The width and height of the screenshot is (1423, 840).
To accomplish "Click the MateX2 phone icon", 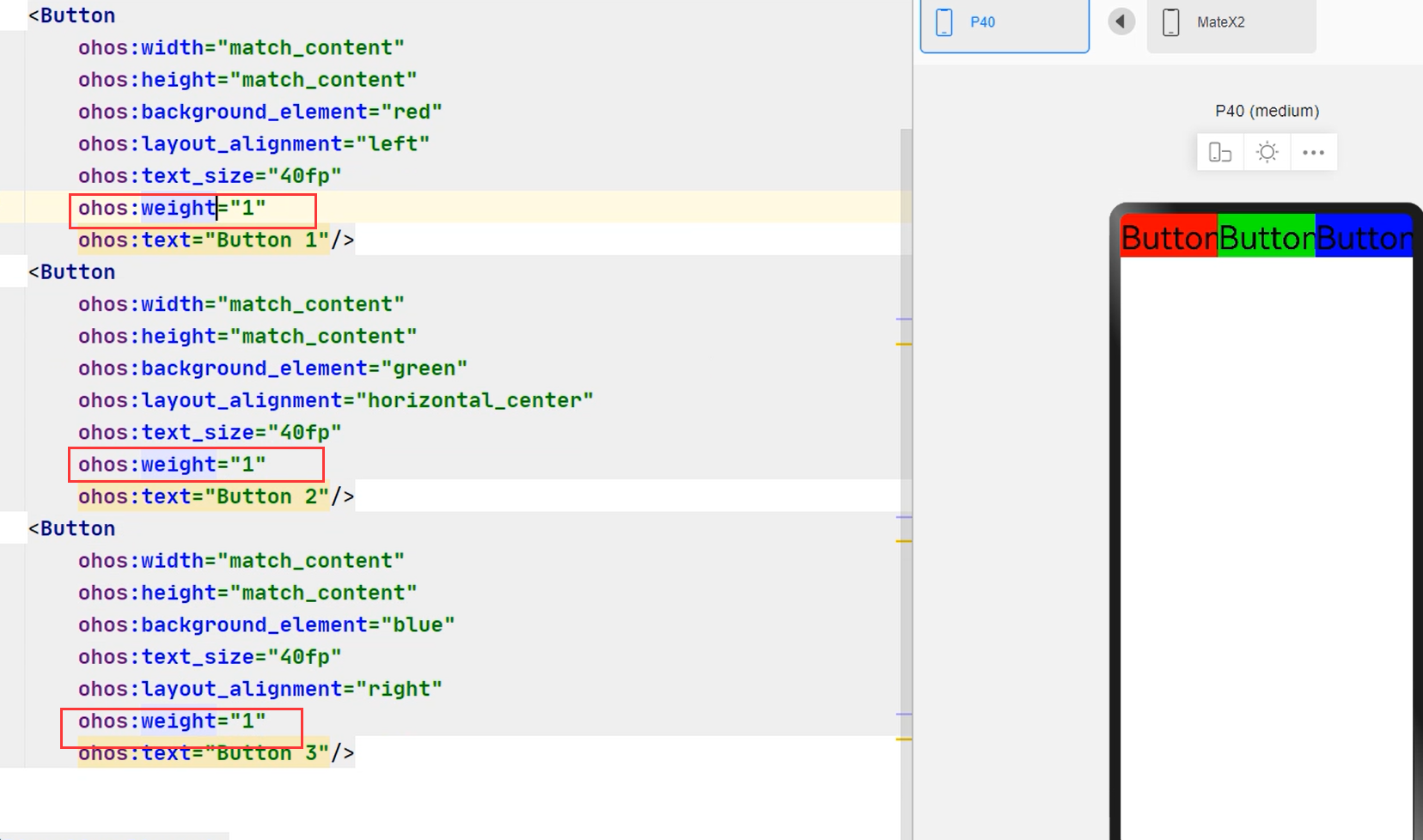I will pyautogui.click(x=1170, y=22).
